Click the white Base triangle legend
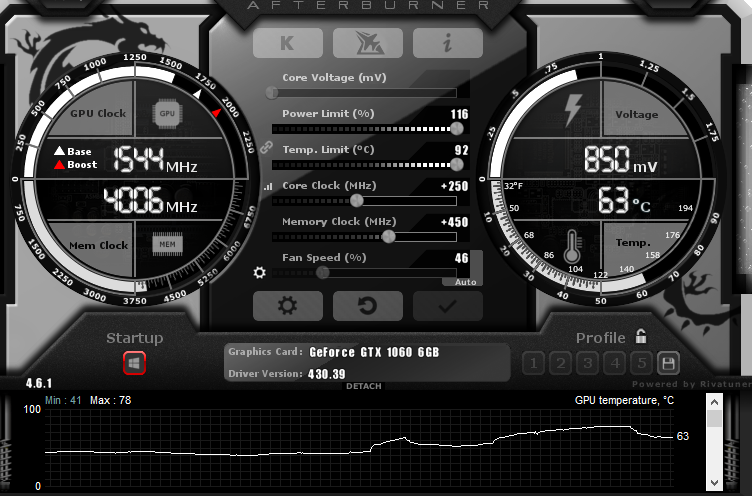Image resolution: width=752 pixels, height=496 pixels. (x=59, y=151)
